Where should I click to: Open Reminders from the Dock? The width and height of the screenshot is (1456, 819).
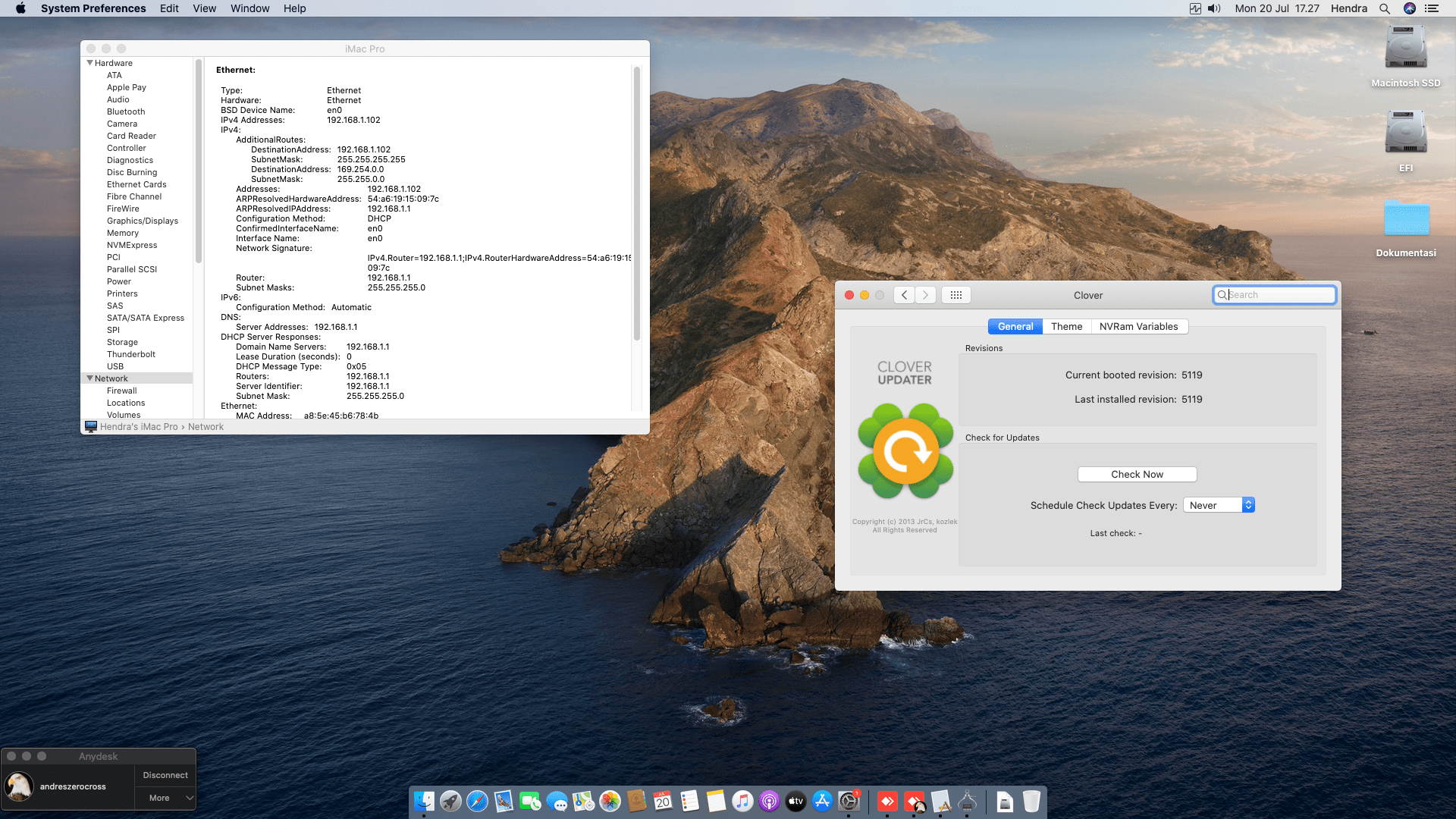coord(689,801)
